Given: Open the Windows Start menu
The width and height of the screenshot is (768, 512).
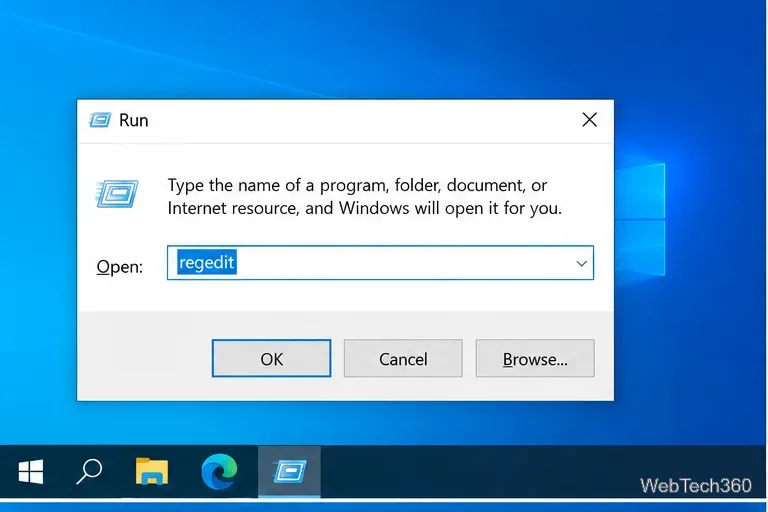Looking at the screenshot, I should [x=31, y=472].
